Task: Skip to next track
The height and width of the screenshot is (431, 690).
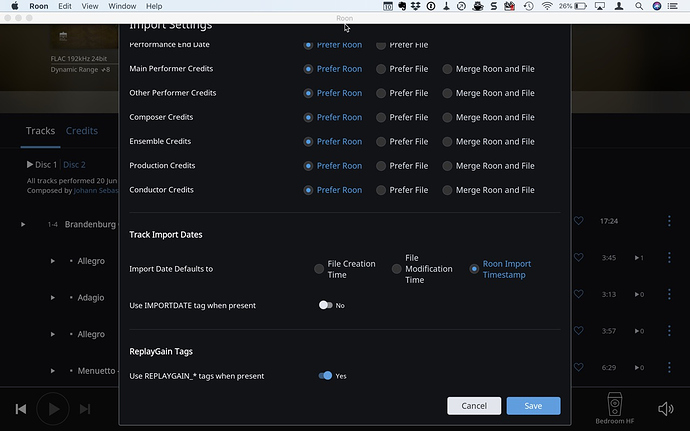Action: point(85,409)
